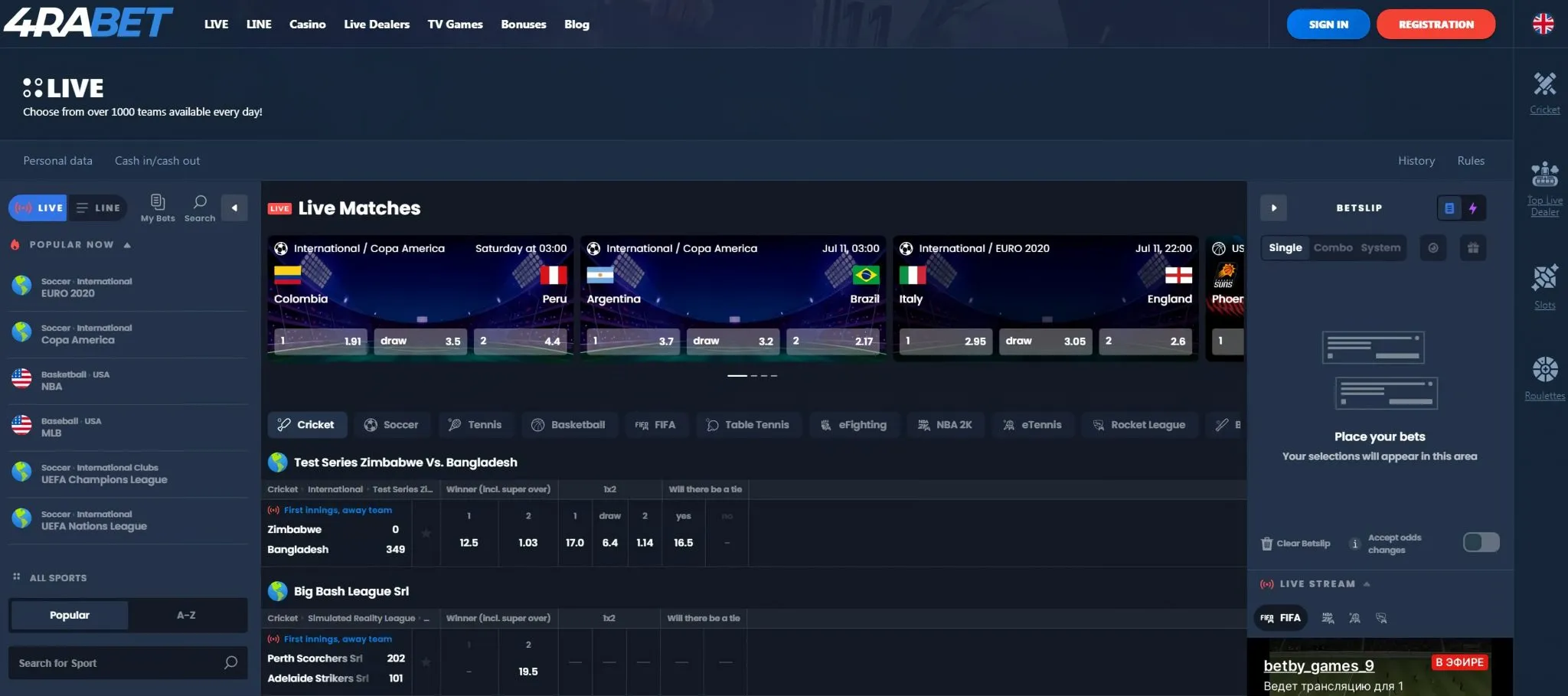
Task: Switch sport list to A-Z view
Action: (x=186, y=615)
